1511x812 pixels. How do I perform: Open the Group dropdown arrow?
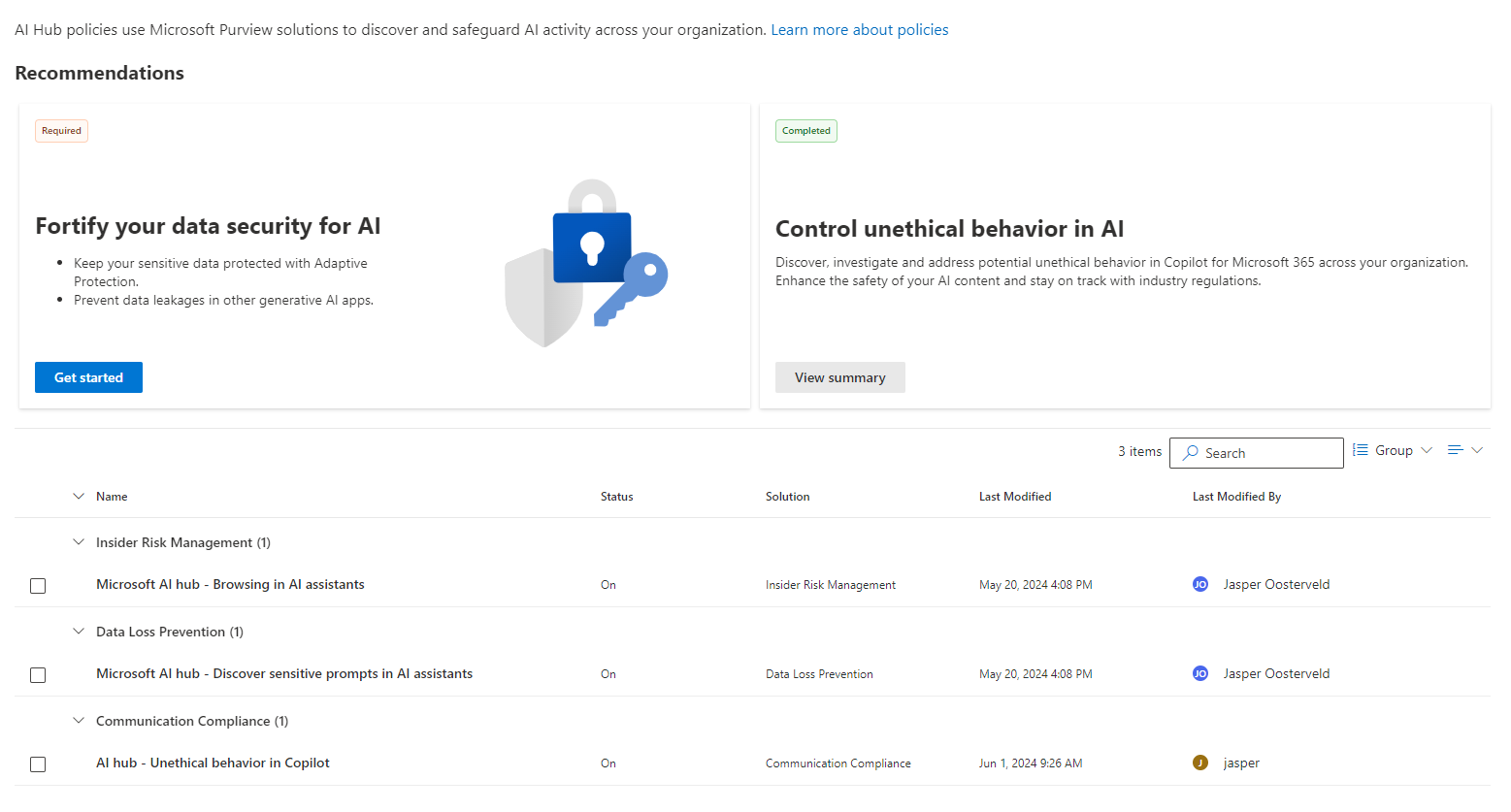pyautogui.click(x=1427, y=450)
